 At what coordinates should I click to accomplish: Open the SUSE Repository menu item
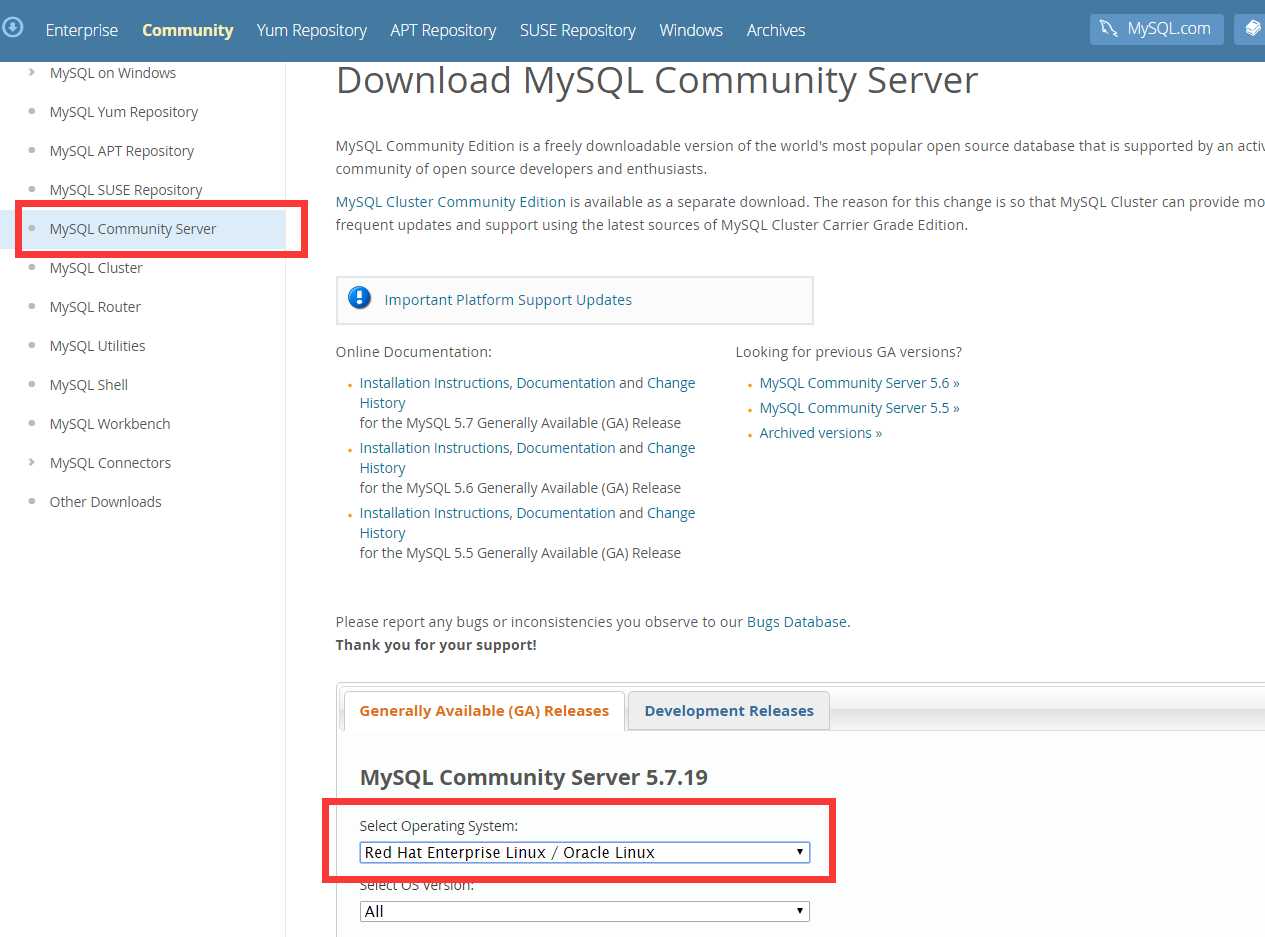[578, 30]
